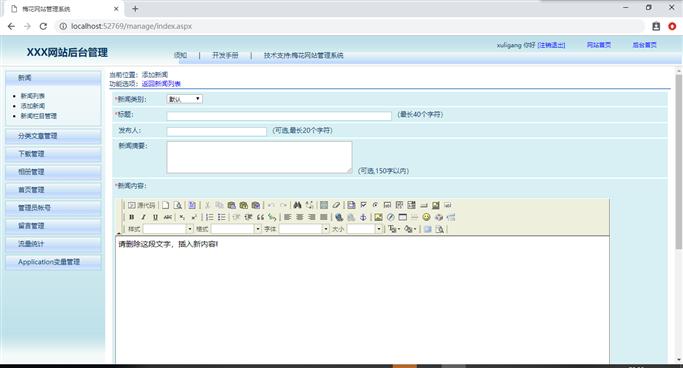Click the 标题 title input field
Image resolution: width=683 pixels, height=368 pixels.
point(279,116)
